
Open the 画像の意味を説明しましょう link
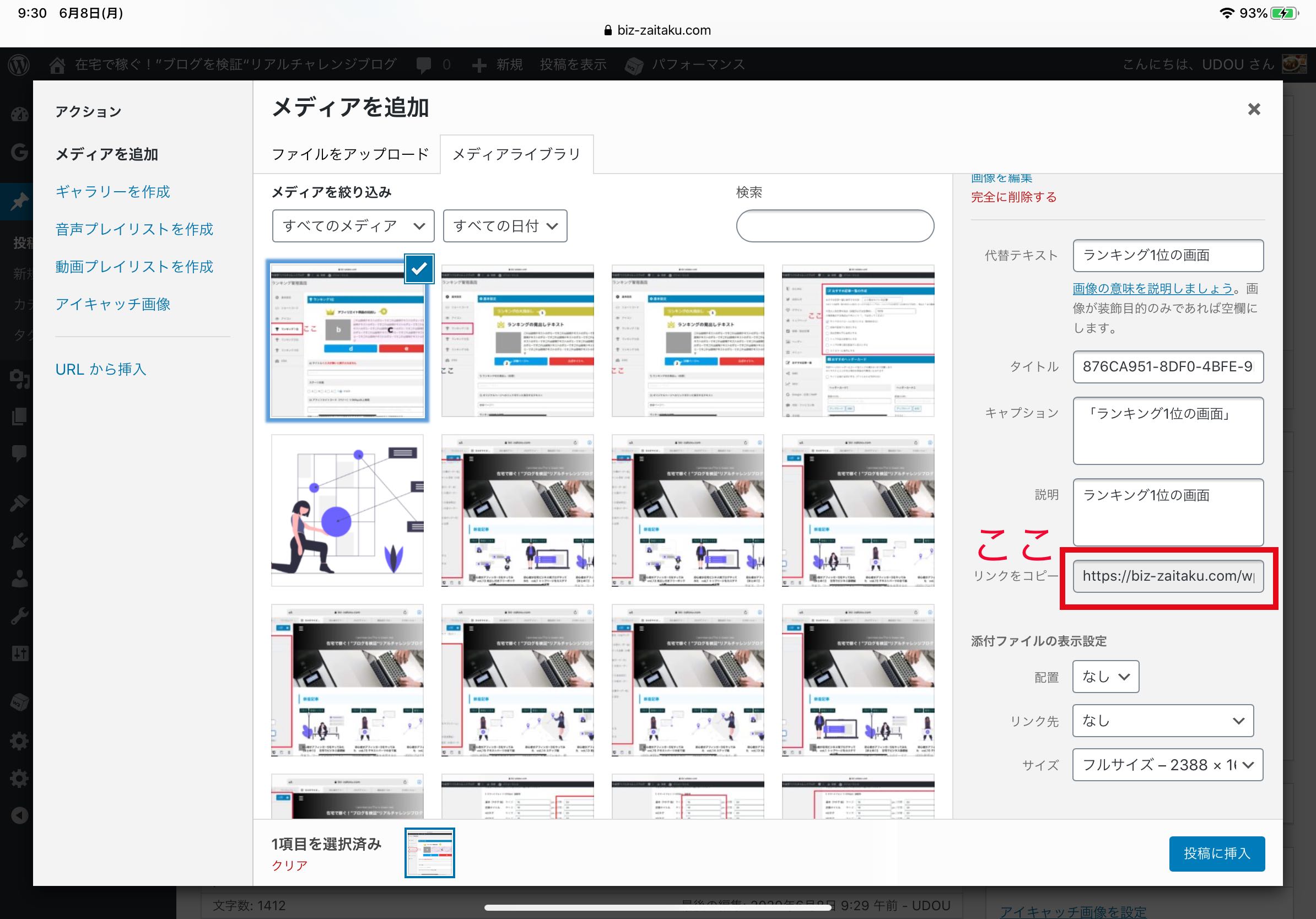click(x=1153, y=288)
